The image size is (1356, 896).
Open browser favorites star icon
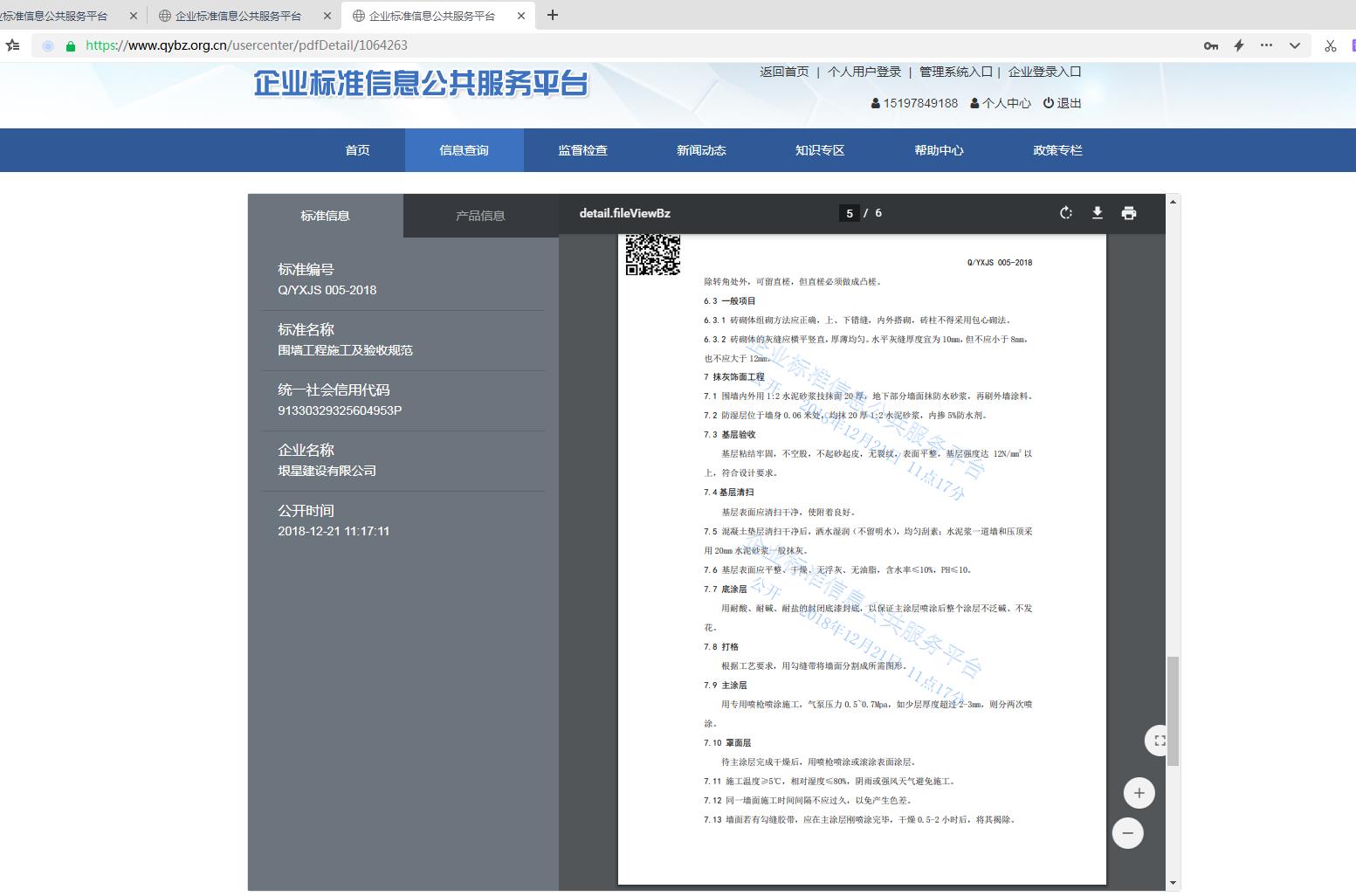pos(12,45)
